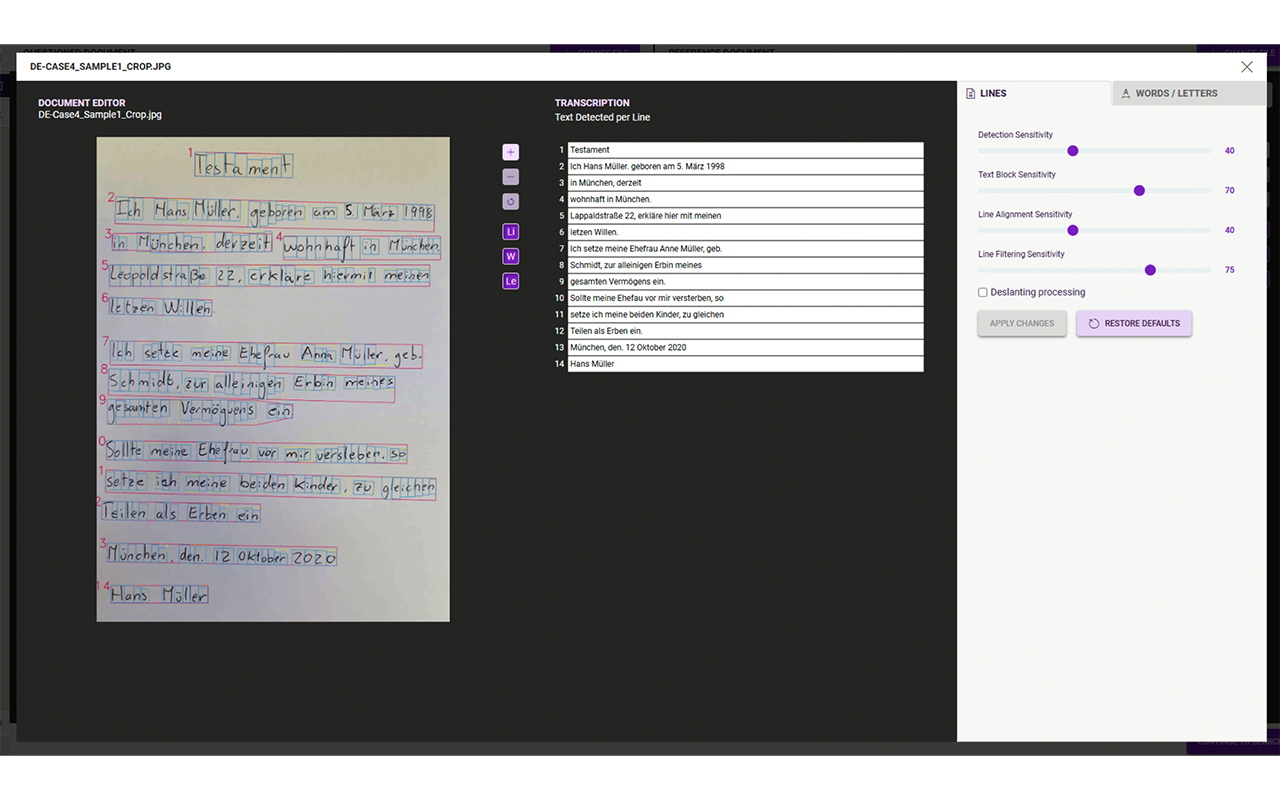Screen dimensions: 1280x800
Task: Adjust the Line Alignment Sensitivity slider
Action: click(x=1073, y=230)
